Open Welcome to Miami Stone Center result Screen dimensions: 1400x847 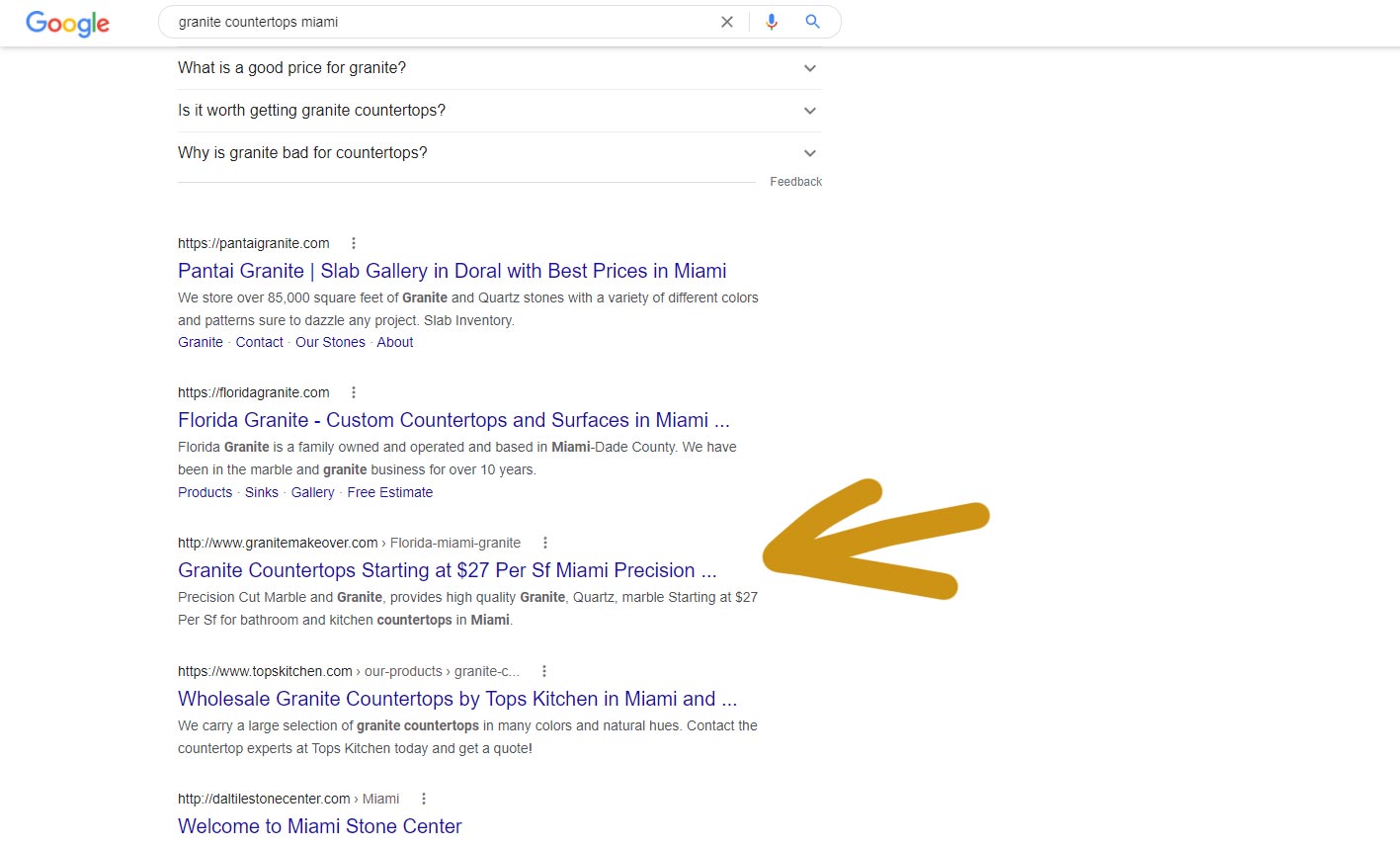[319, 826]
